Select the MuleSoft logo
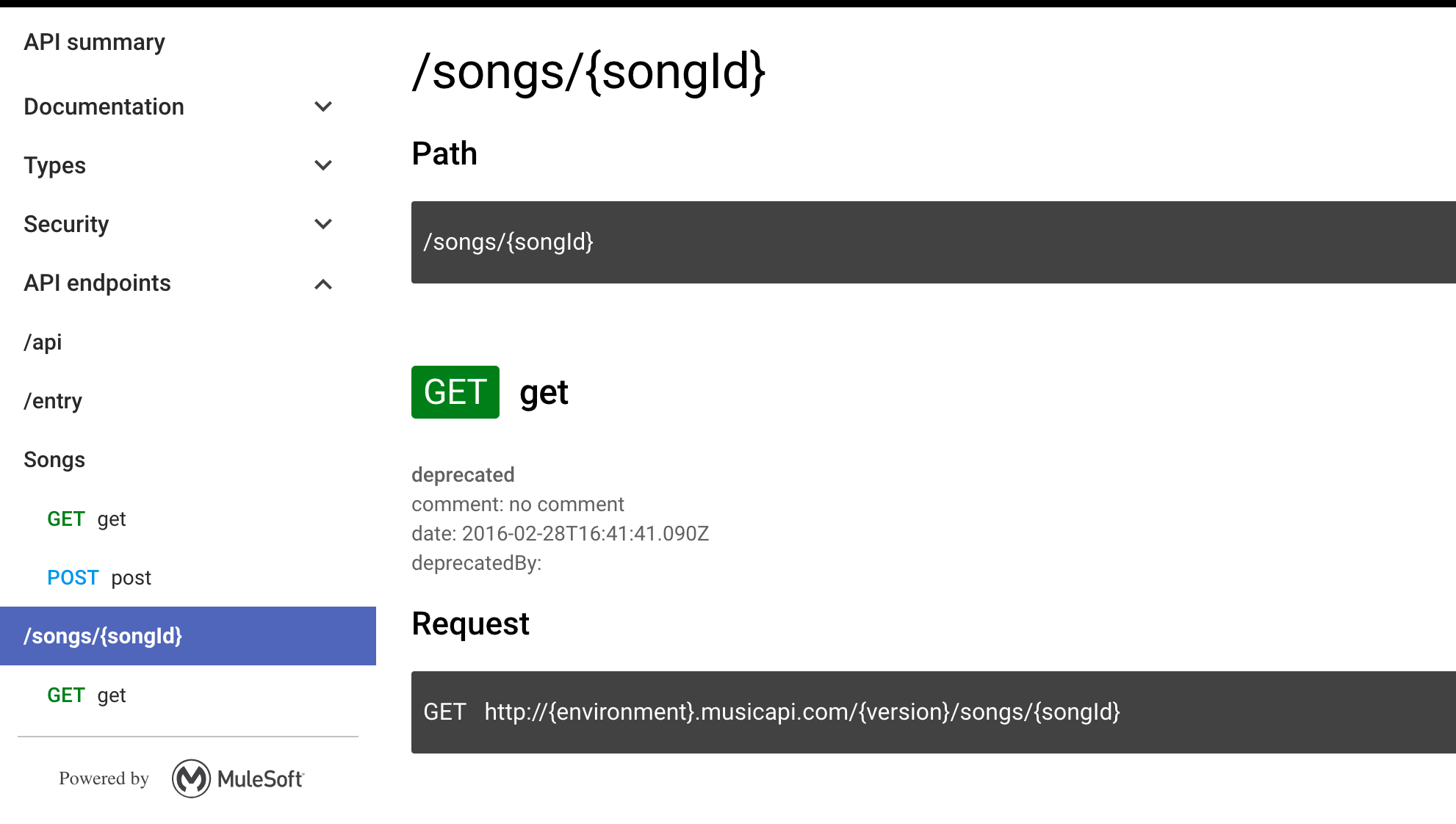The width and height of the screenshot is (1456, 824). pos(190,779)
